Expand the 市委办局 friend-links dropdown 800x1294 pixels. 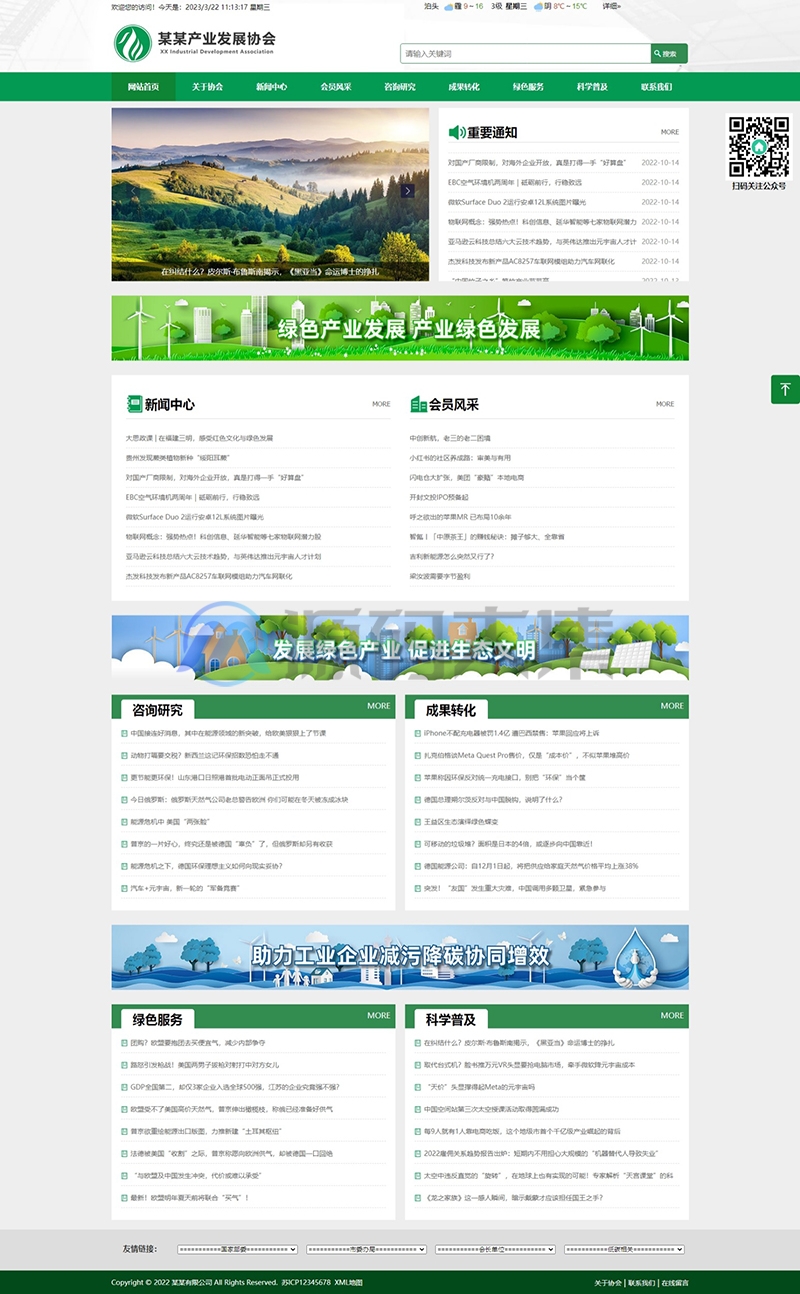coord(367,1249)
